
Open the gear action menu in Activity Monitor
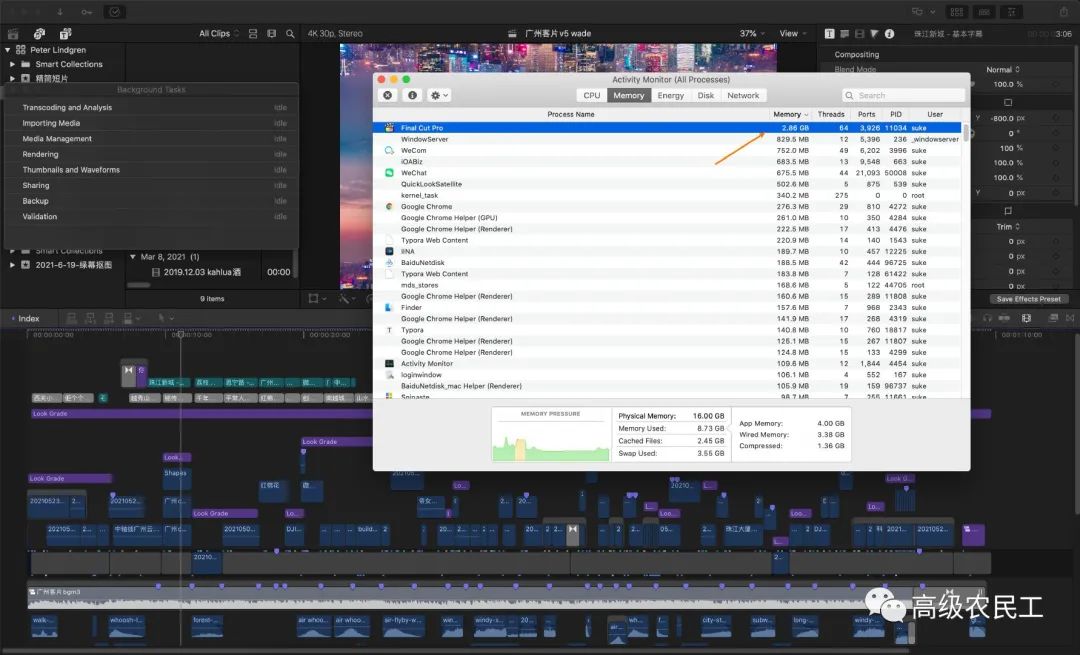(439, 96)
